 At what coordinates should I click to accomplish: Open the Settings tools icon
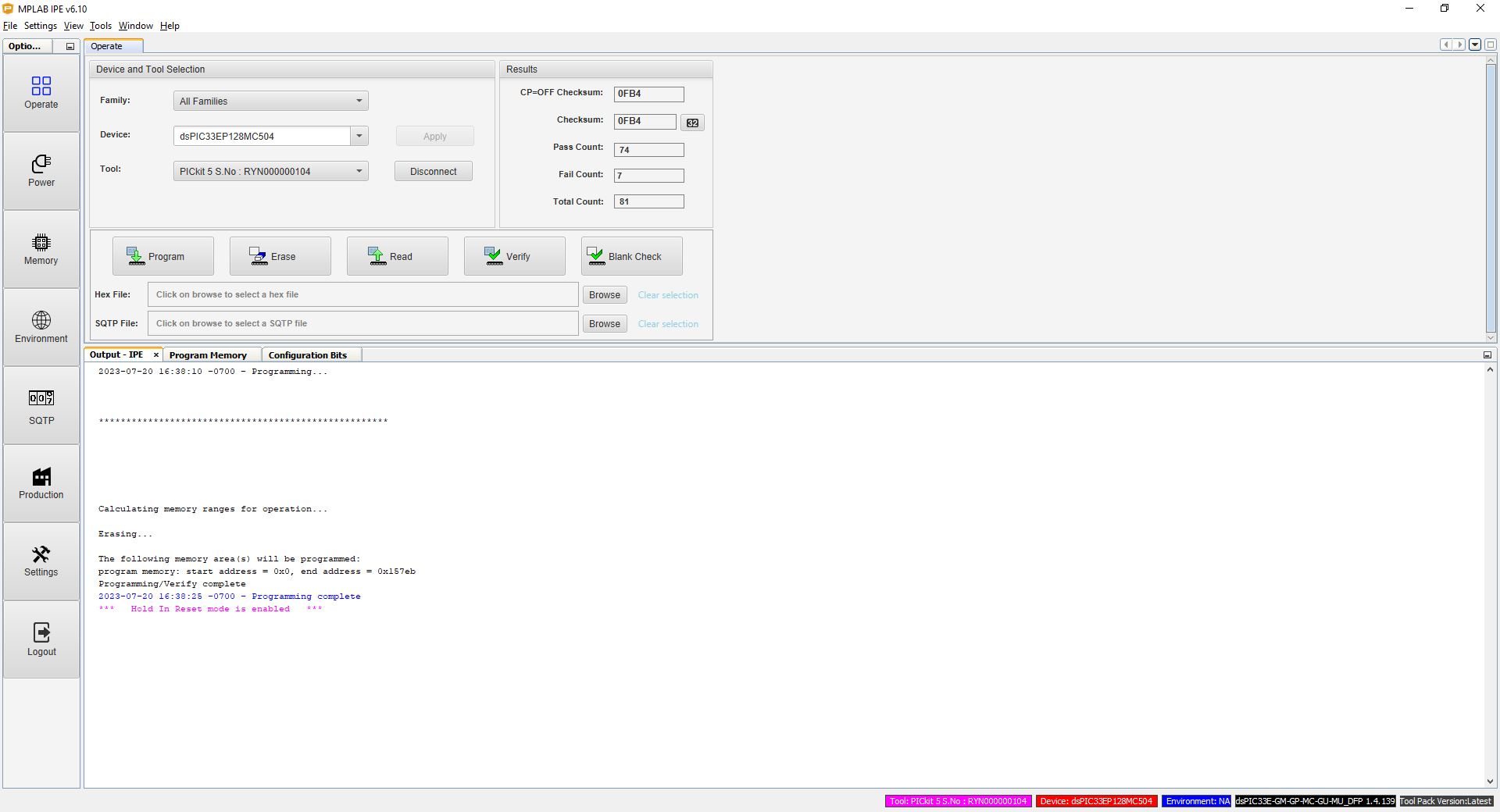pos(41,561)
